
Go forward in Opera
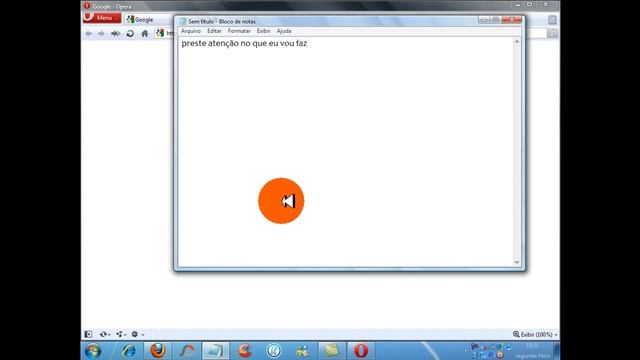point(101,33)
